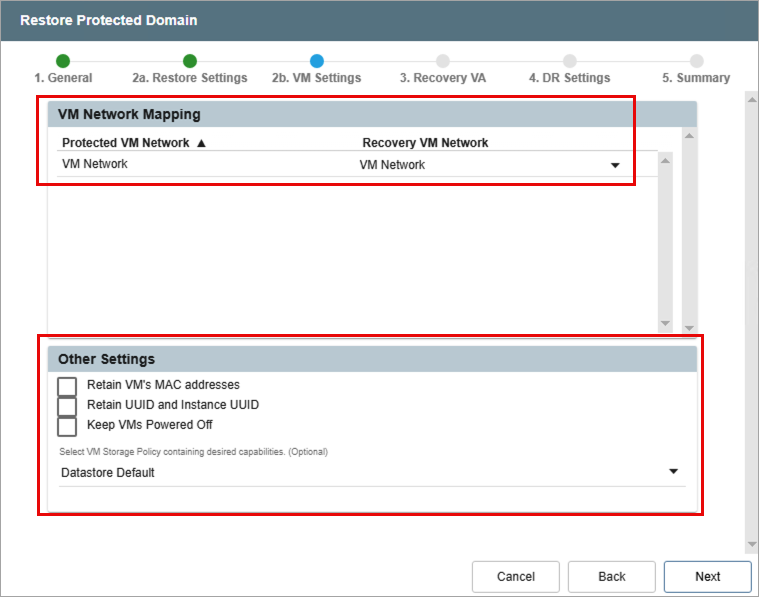Click the Restore Settings step circle
The image size is (759, 597).
click(190, 61)
